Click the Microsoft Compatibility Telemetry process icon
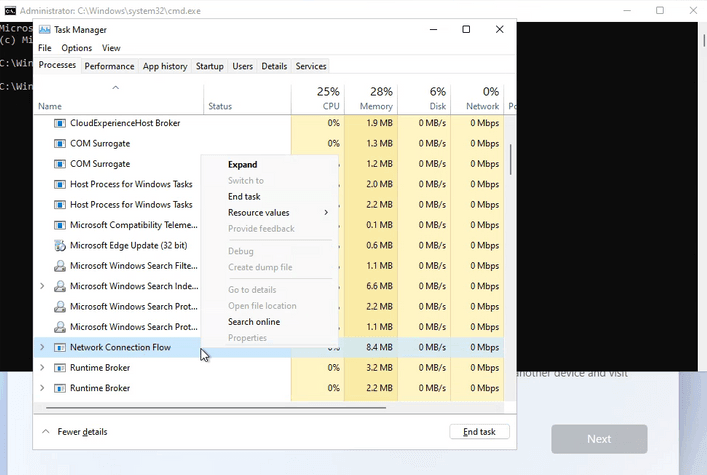Screen dimensions: 707x475 click(60, 225)
